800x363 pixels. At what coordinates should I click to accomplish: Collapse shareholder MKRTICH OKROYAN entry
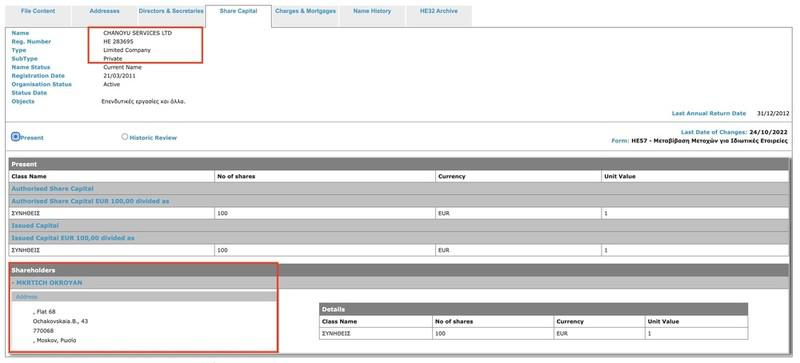tap(46, 283)
